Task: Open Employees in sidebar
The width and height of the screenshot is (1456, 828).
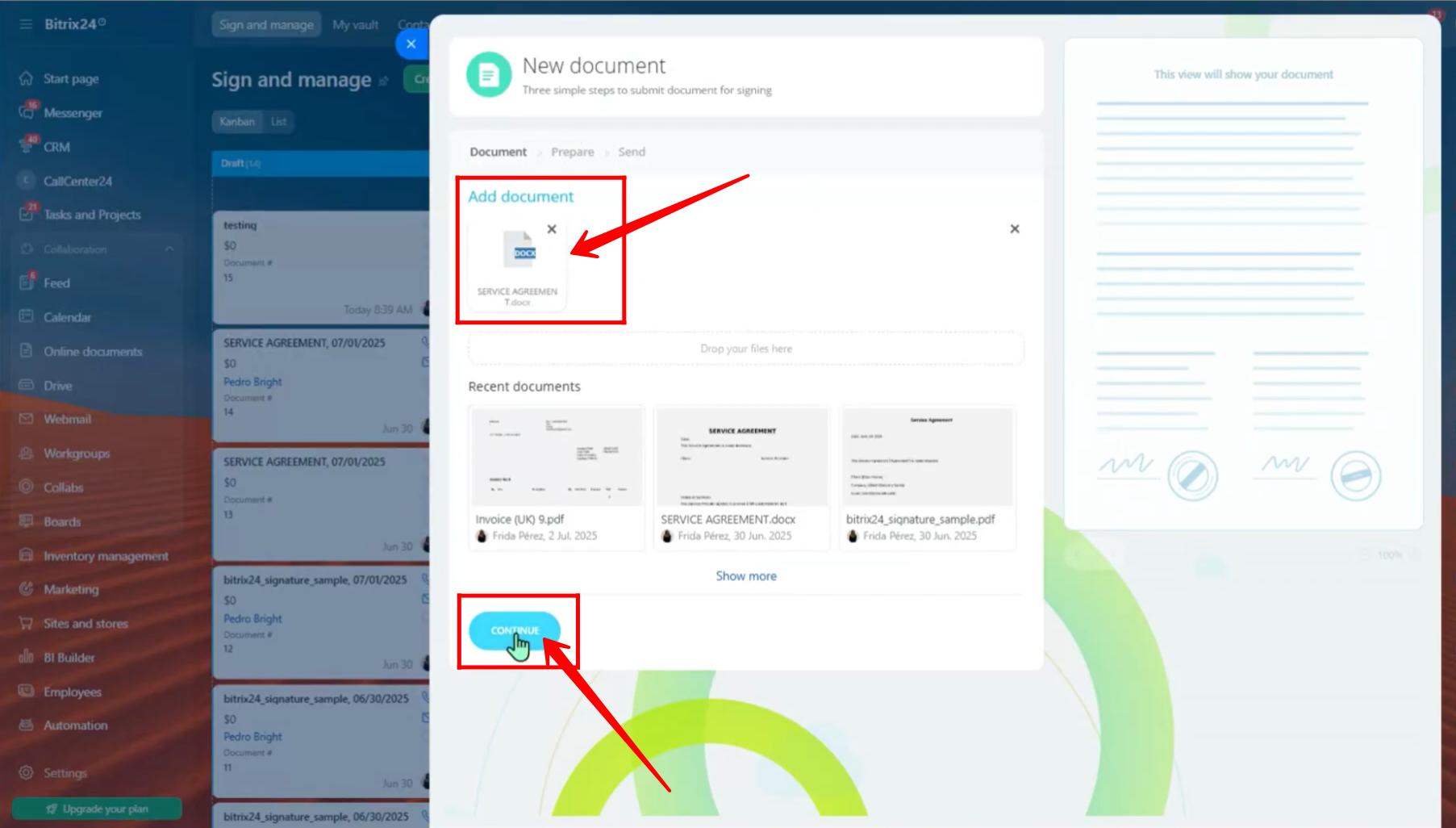Action: [x=73, y=692]
